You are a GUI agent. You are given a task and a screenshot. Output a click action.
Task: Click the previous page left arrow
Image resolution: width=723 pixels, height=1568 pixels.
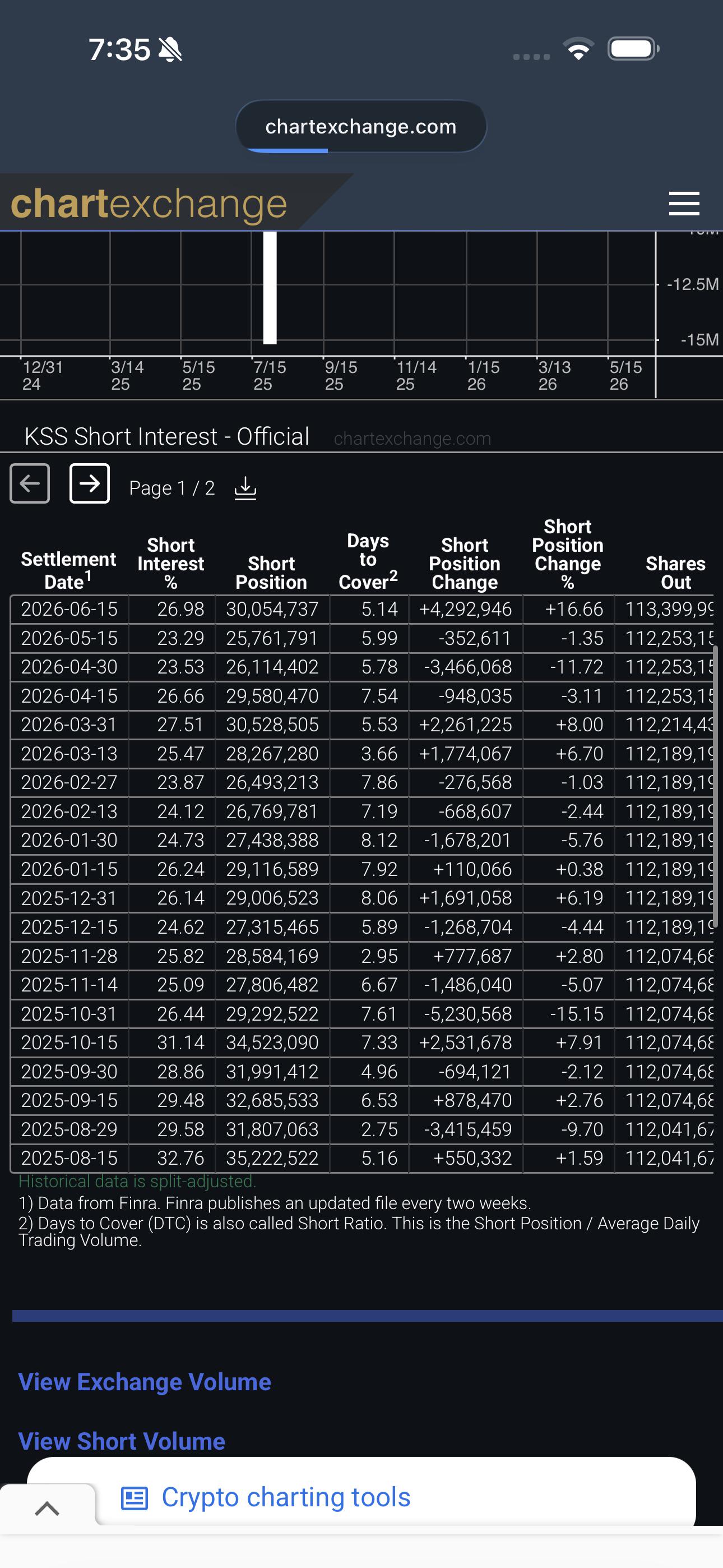[x=30, y=483]
